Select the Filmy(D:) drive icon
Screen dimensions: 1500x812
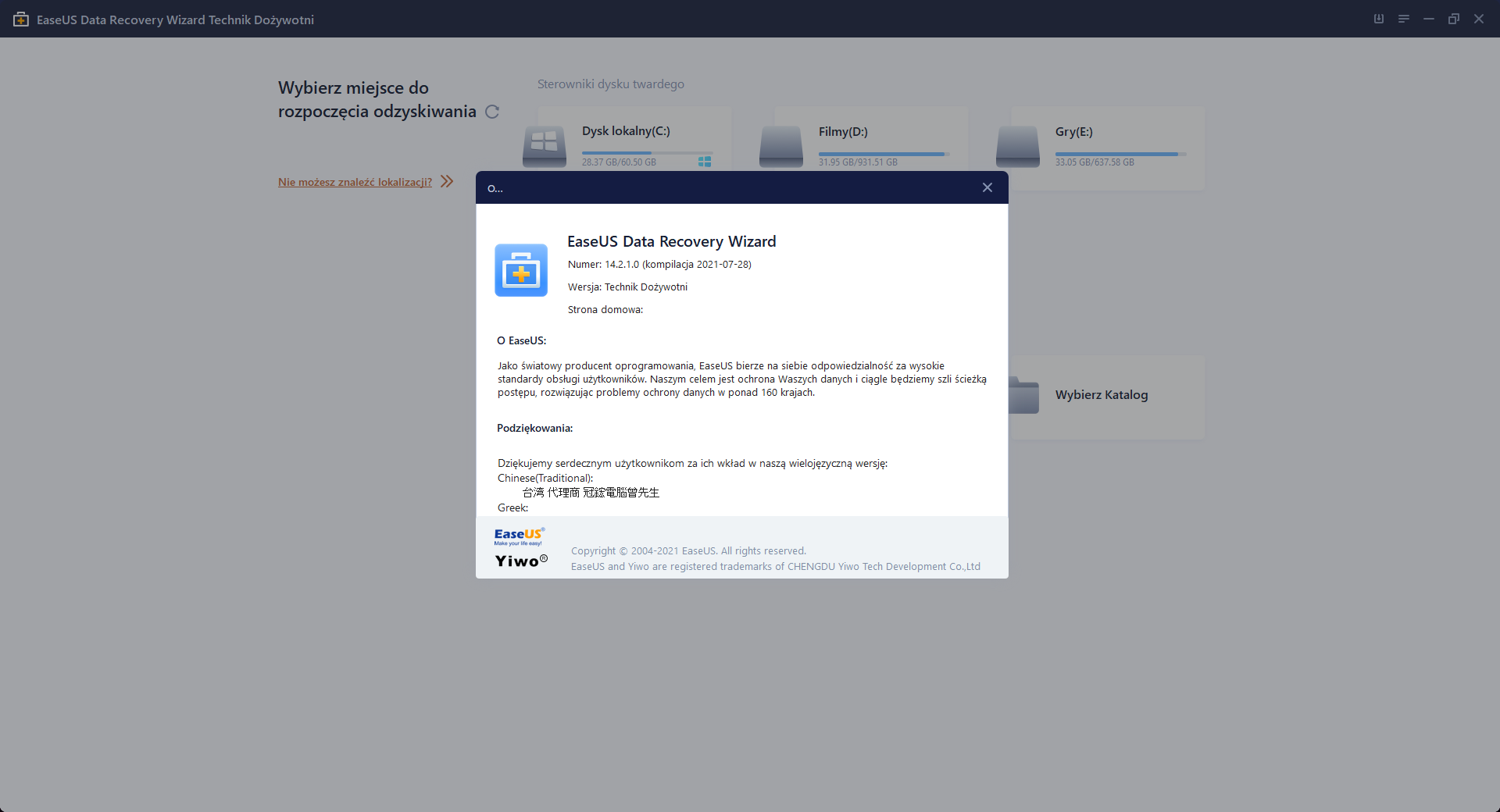pyautogui.click(x=781, y=147)
